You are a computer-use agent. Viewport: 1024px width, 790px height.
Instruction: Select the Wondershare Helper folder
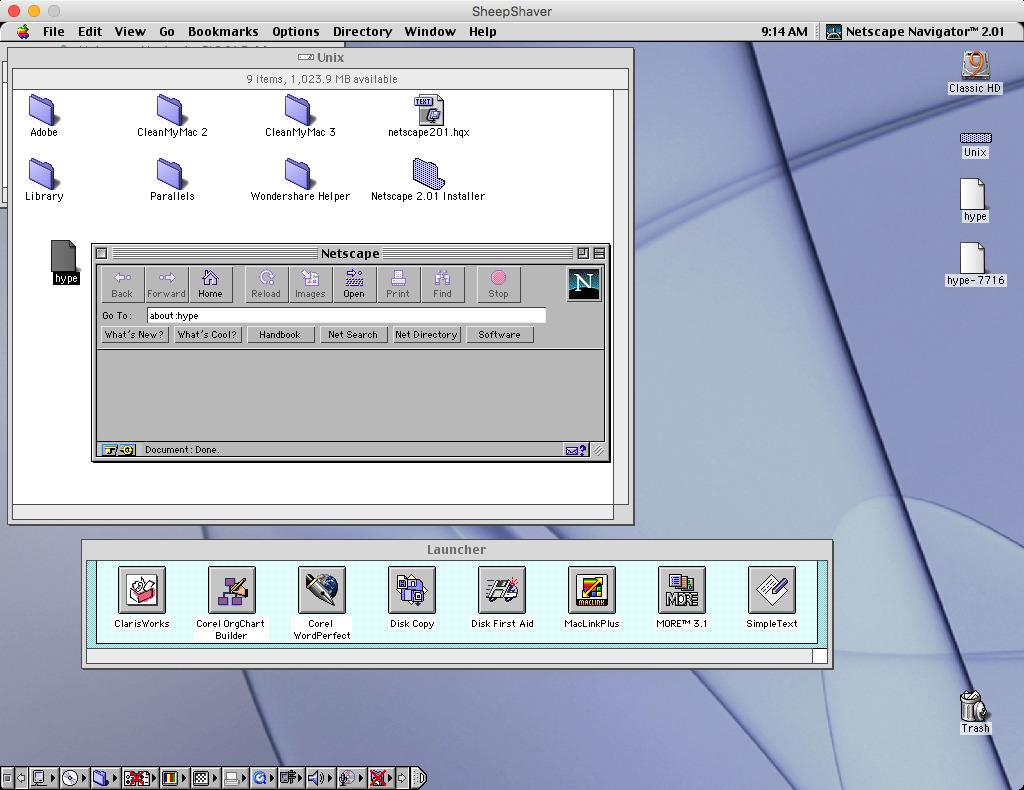pos(299,174)
